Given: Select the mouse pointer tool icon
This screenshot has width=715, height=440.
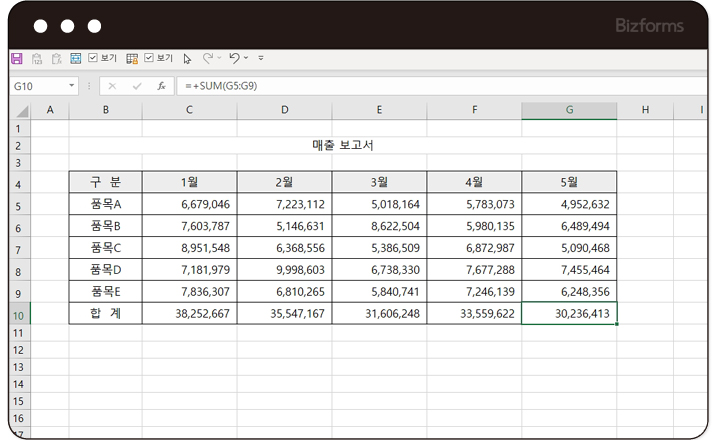Looking at the screenshot, I should (187, 59).
